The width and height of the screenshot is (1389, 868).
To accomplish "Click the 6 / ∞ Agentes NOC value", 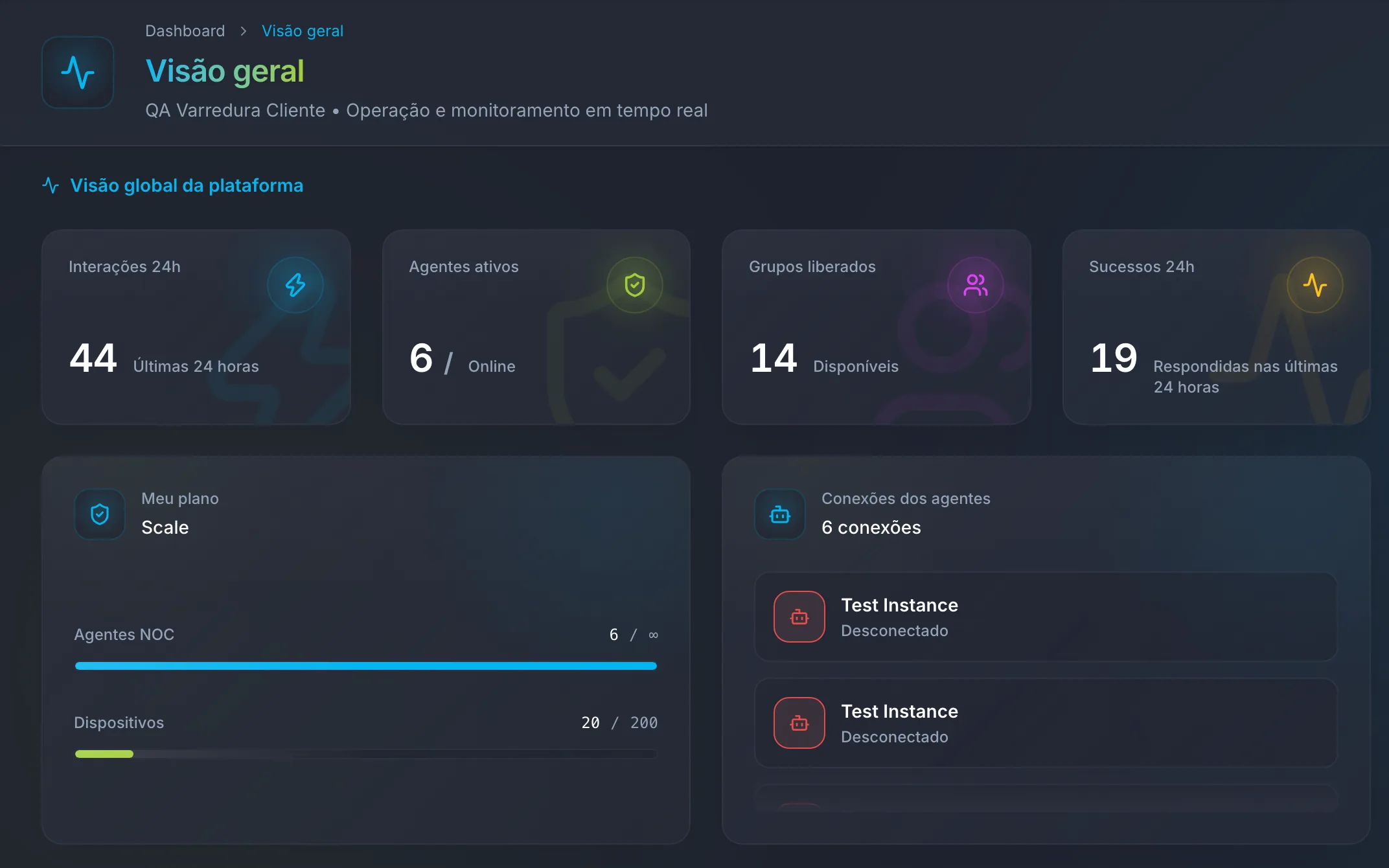I will [x=634, y=635].
